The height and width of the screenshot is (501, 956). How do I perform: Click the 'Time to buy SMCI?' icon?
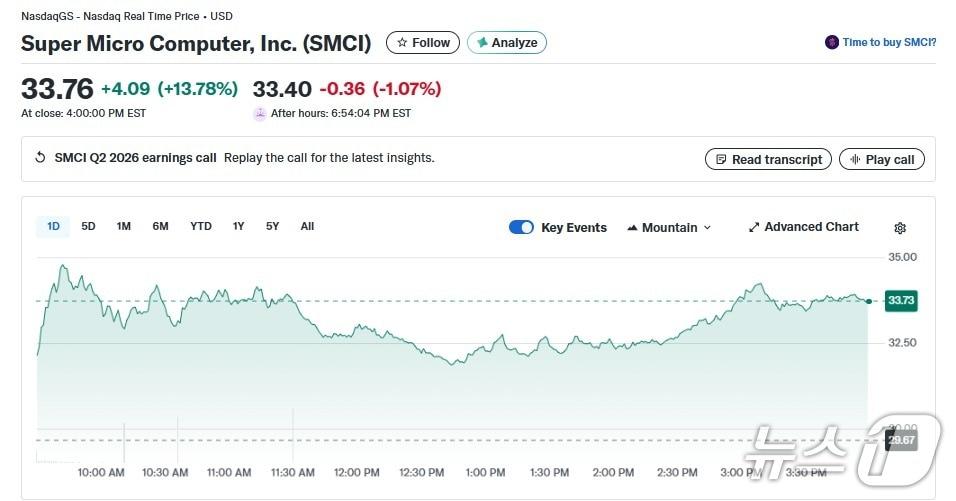coord(831,42)
